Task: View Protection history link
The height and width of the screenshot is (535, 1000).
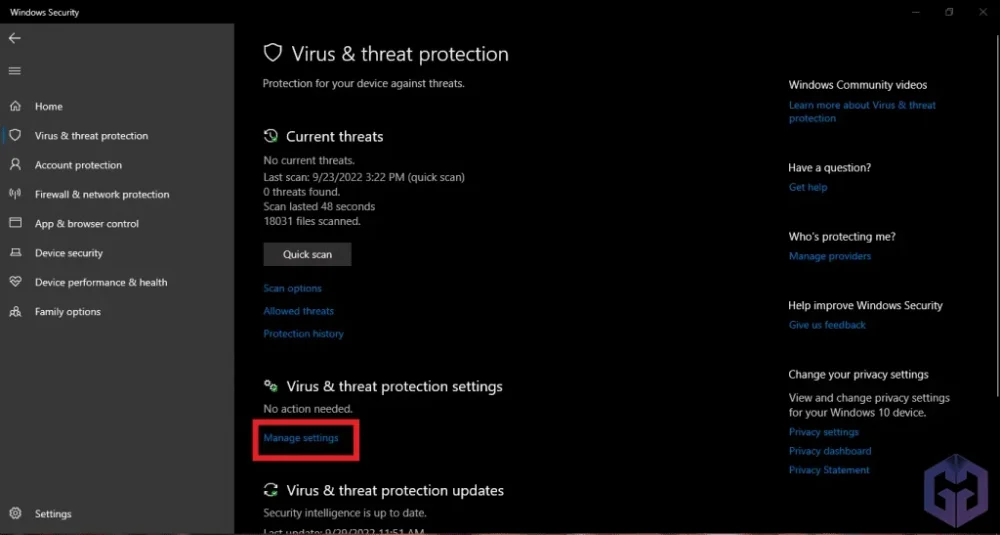Action: click(x=303, y=334)
